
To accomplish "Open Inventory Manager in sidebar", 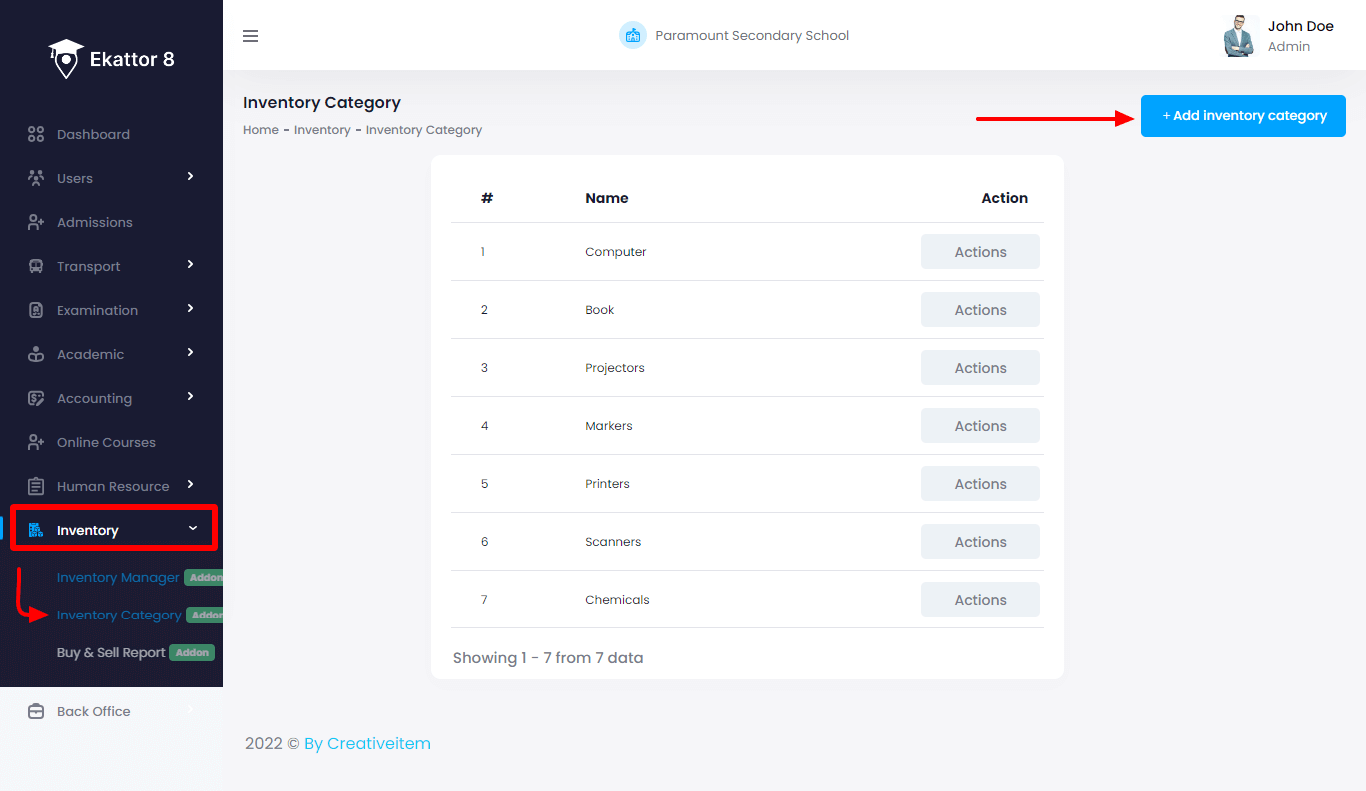I will (x=118, y=578).
